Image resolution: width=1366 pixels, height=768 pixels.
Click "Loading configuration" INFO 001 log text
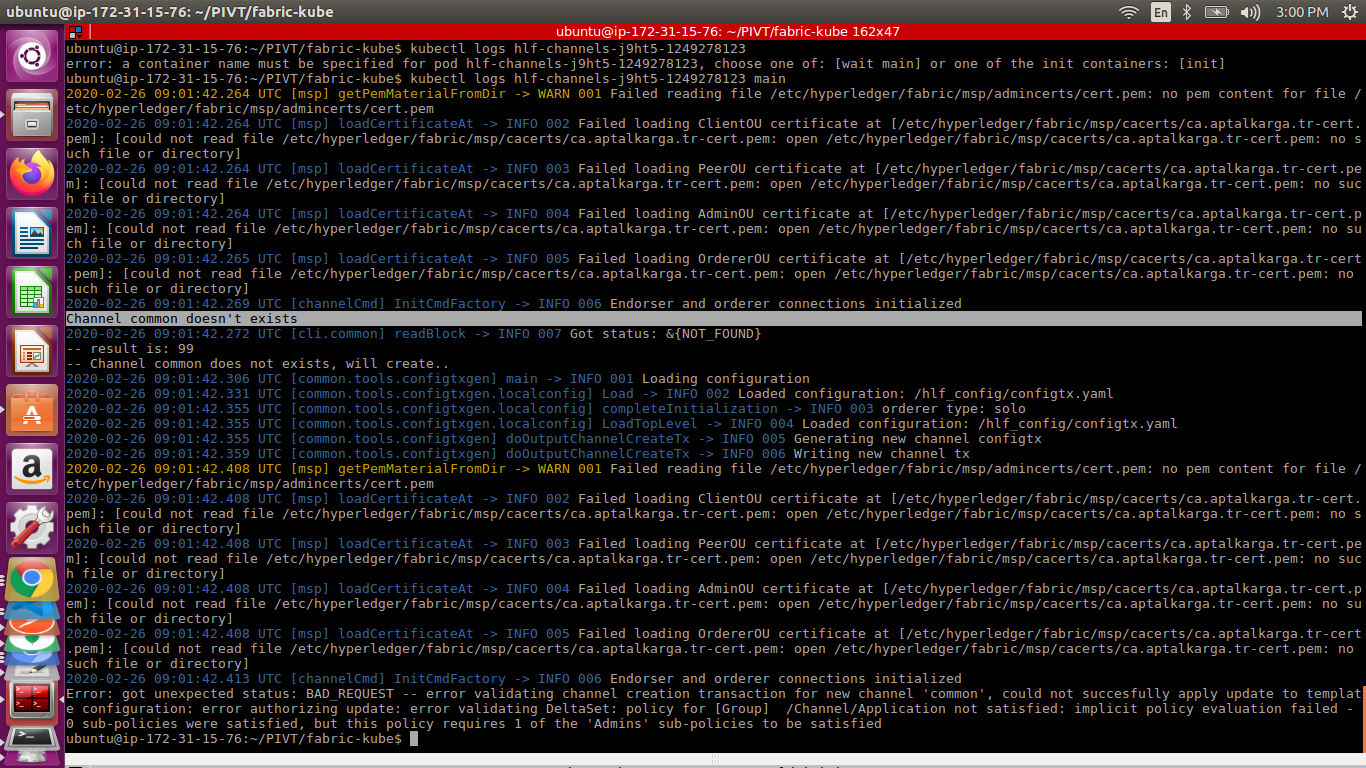click(726, 378)
